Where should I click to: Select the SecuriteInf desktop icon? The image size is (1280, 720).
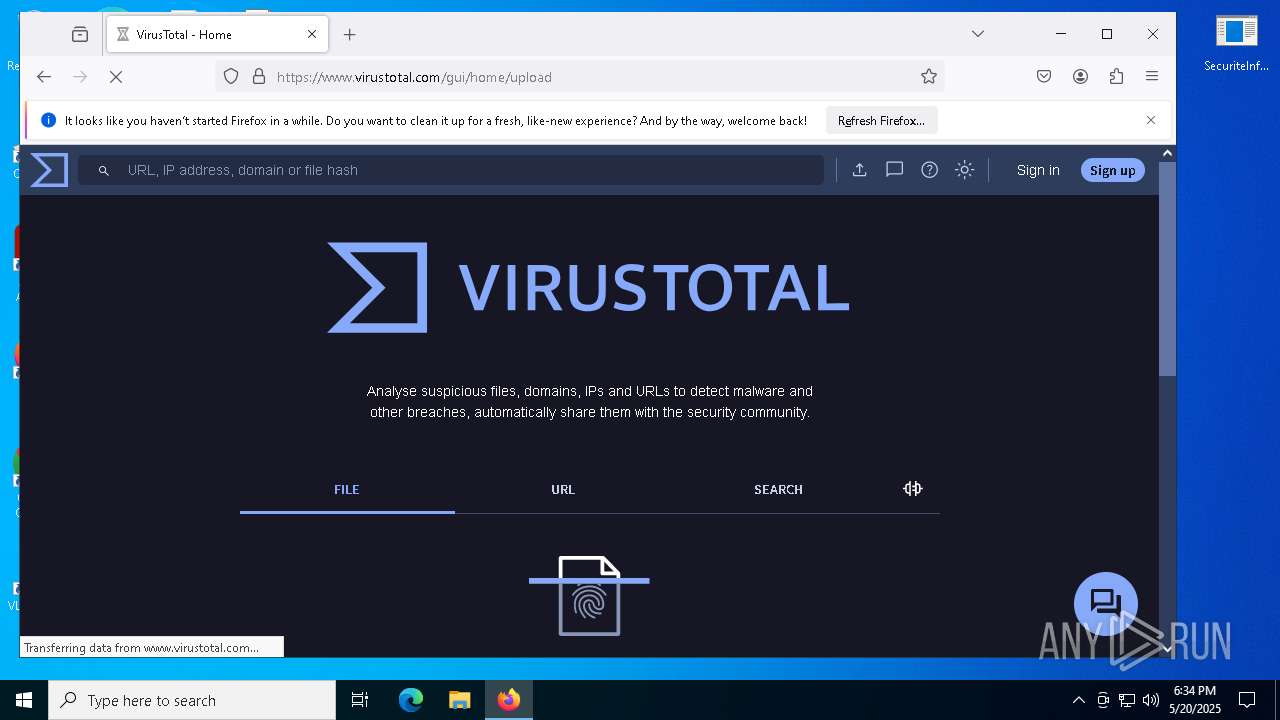pyautogui.click(x=1237, y=45)
